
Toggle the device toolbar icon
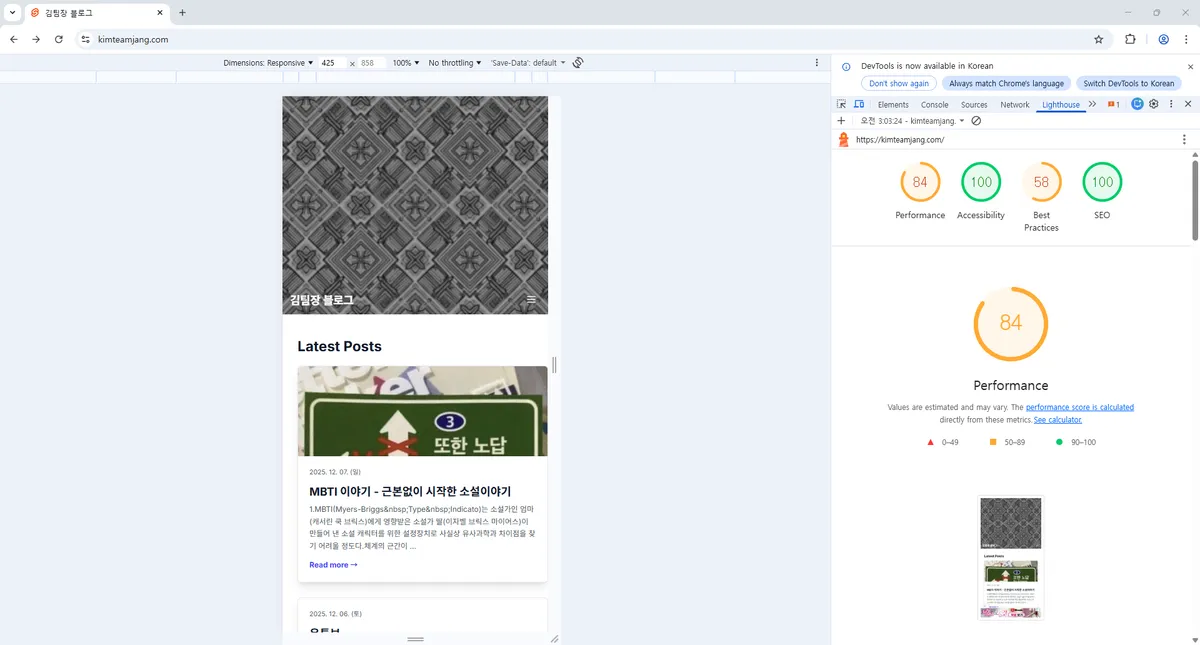point(858,104)
